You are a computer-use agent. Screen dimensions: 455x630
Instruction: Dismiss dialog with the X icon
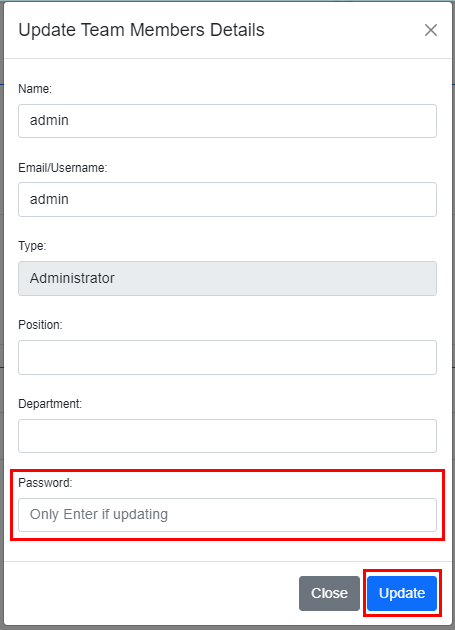coord(430,30)
